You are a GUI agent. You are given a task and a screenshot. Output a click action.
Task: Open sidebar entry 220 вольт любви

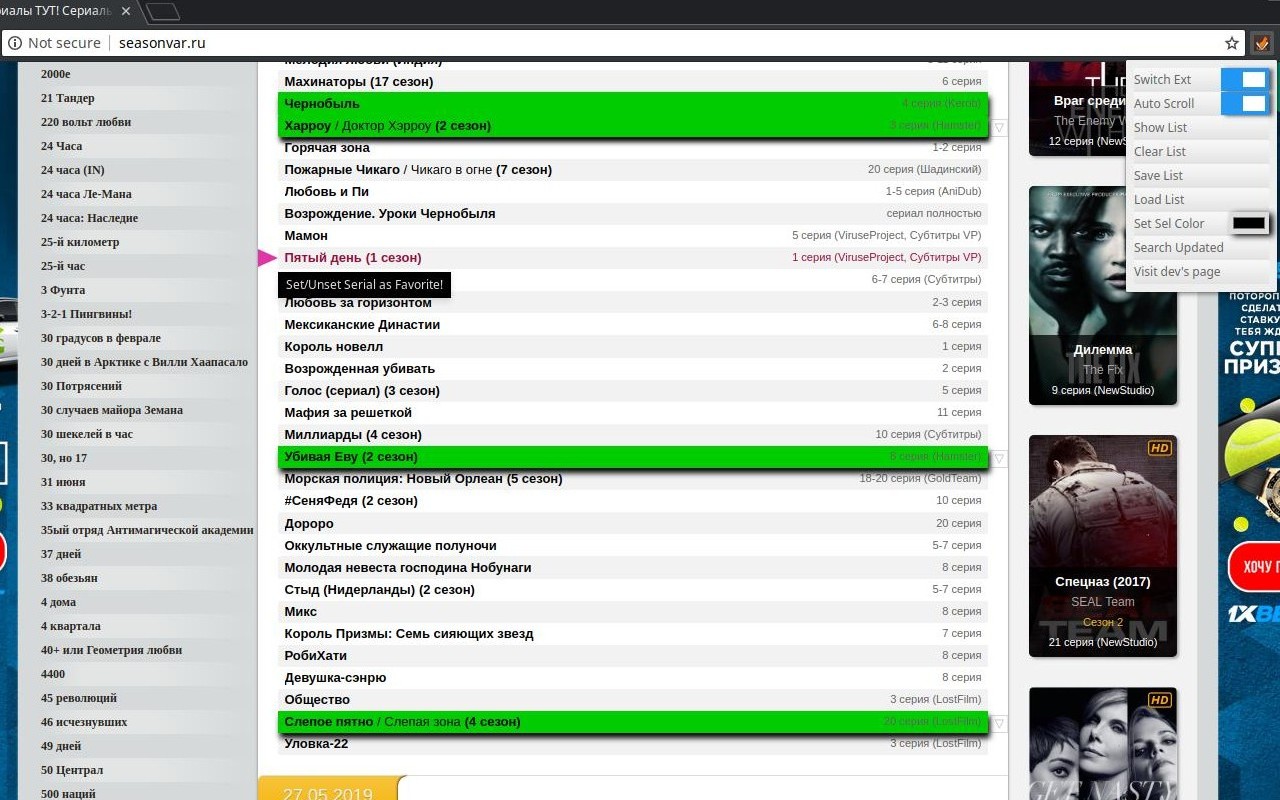pos(86,122)
